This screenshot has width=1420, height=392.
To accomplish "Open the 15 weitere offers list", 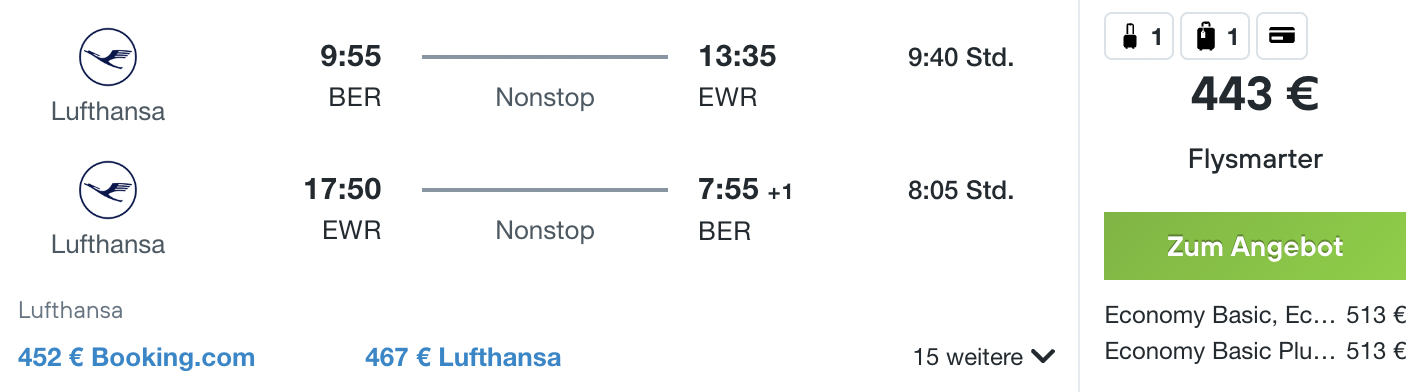I will [984, 357].
